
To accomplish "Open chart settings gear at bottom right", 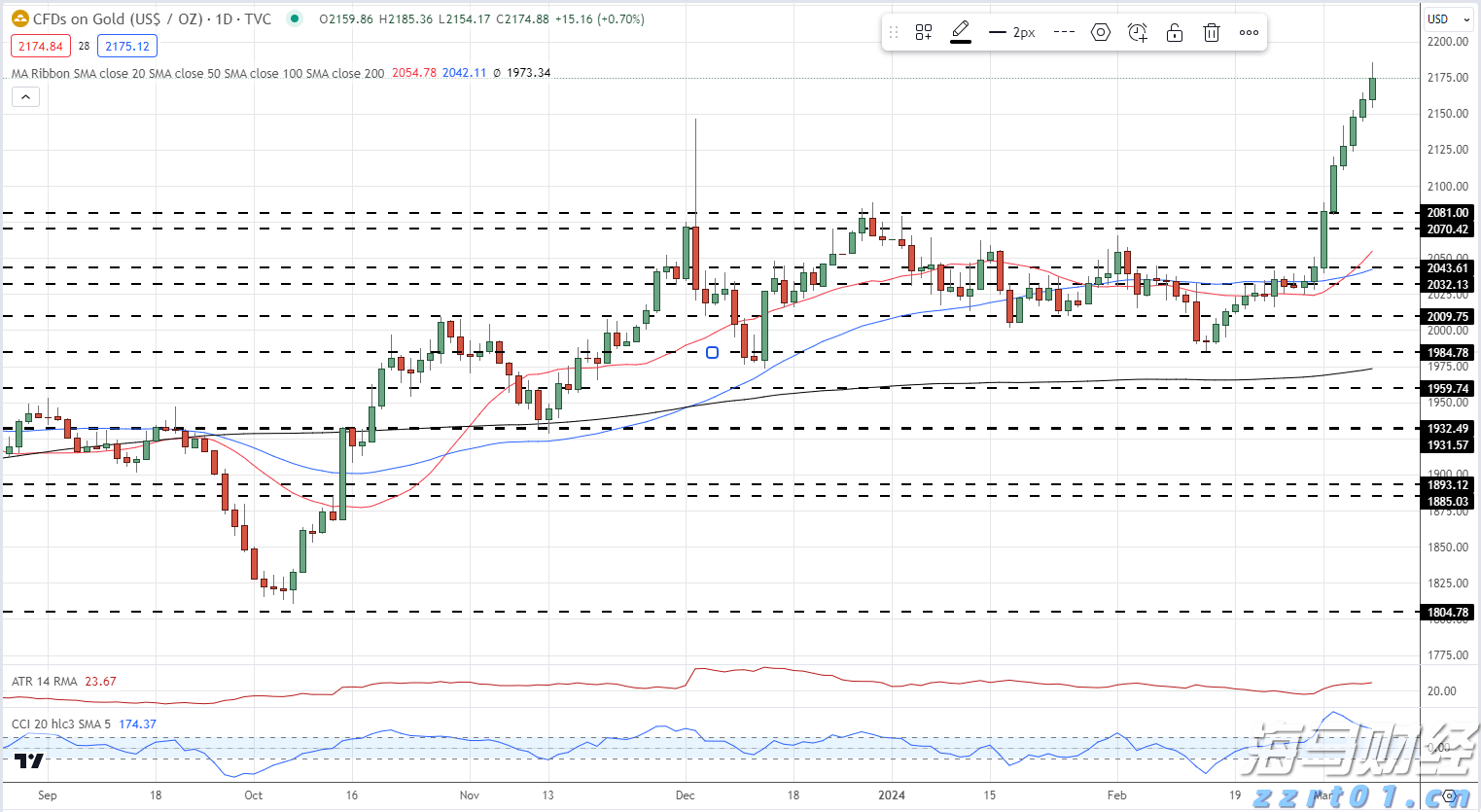I will coord(1449,795).
